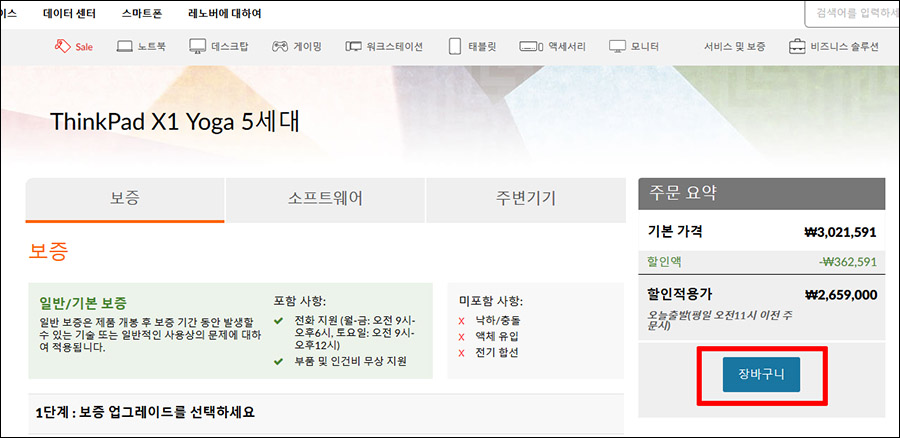The width and height of the screenshot is (900, 438).
Task: Click the 할인액 label
Action: tap(664, 262)
